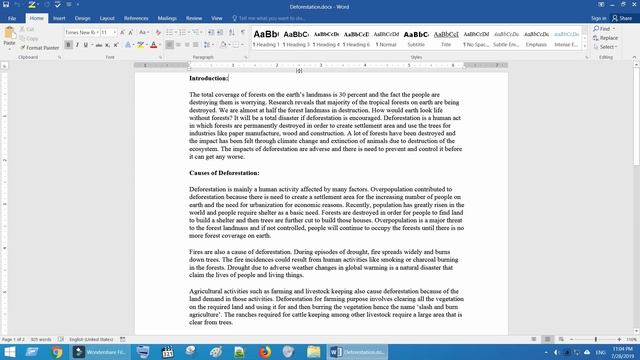Click the Ribbon Display Options icon
This screenshot has height=360, width=640.
click(601, 4)
